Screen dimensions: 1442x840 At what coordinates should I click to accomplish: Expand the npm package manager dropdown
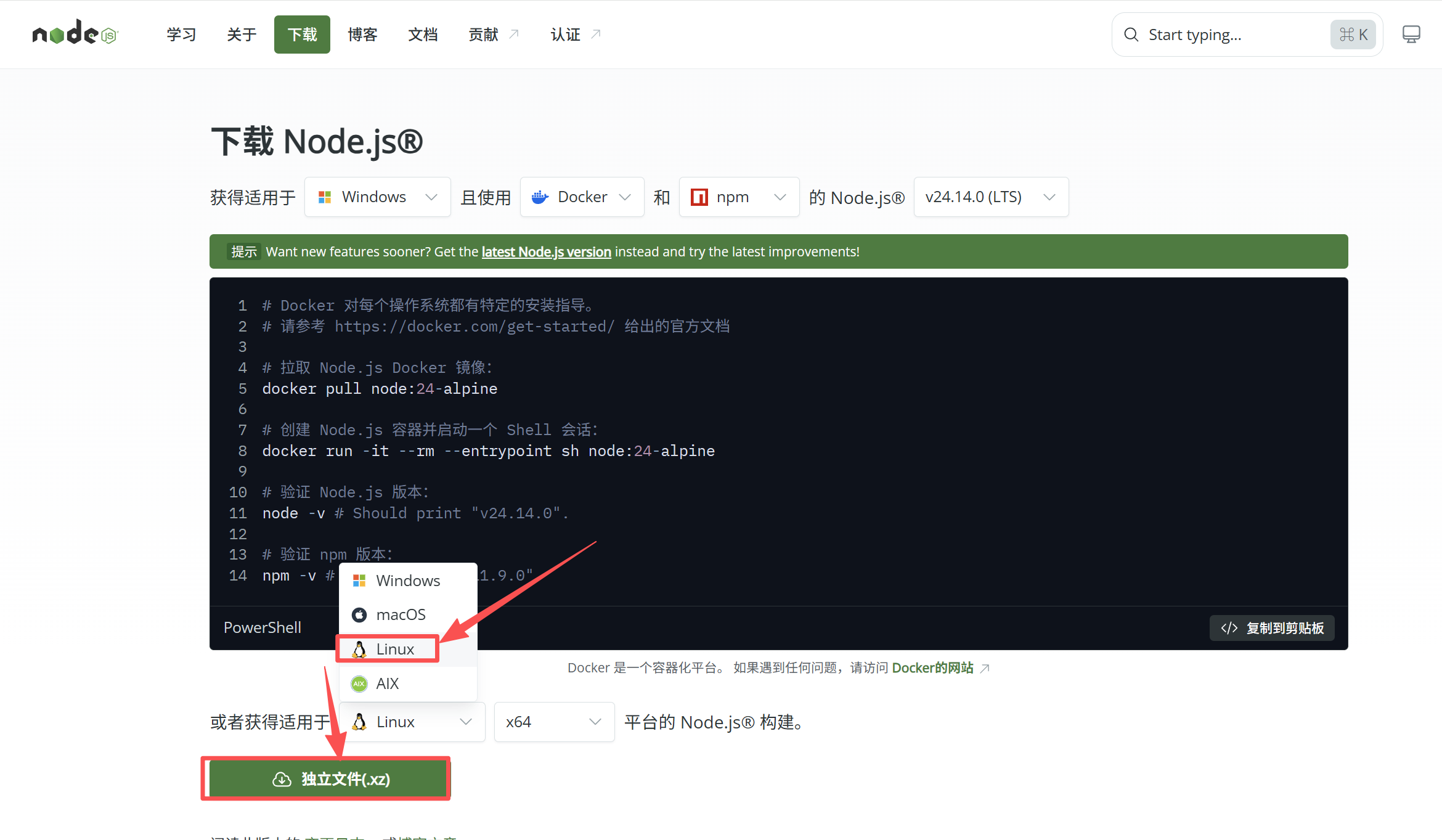[x=738, y=197]
